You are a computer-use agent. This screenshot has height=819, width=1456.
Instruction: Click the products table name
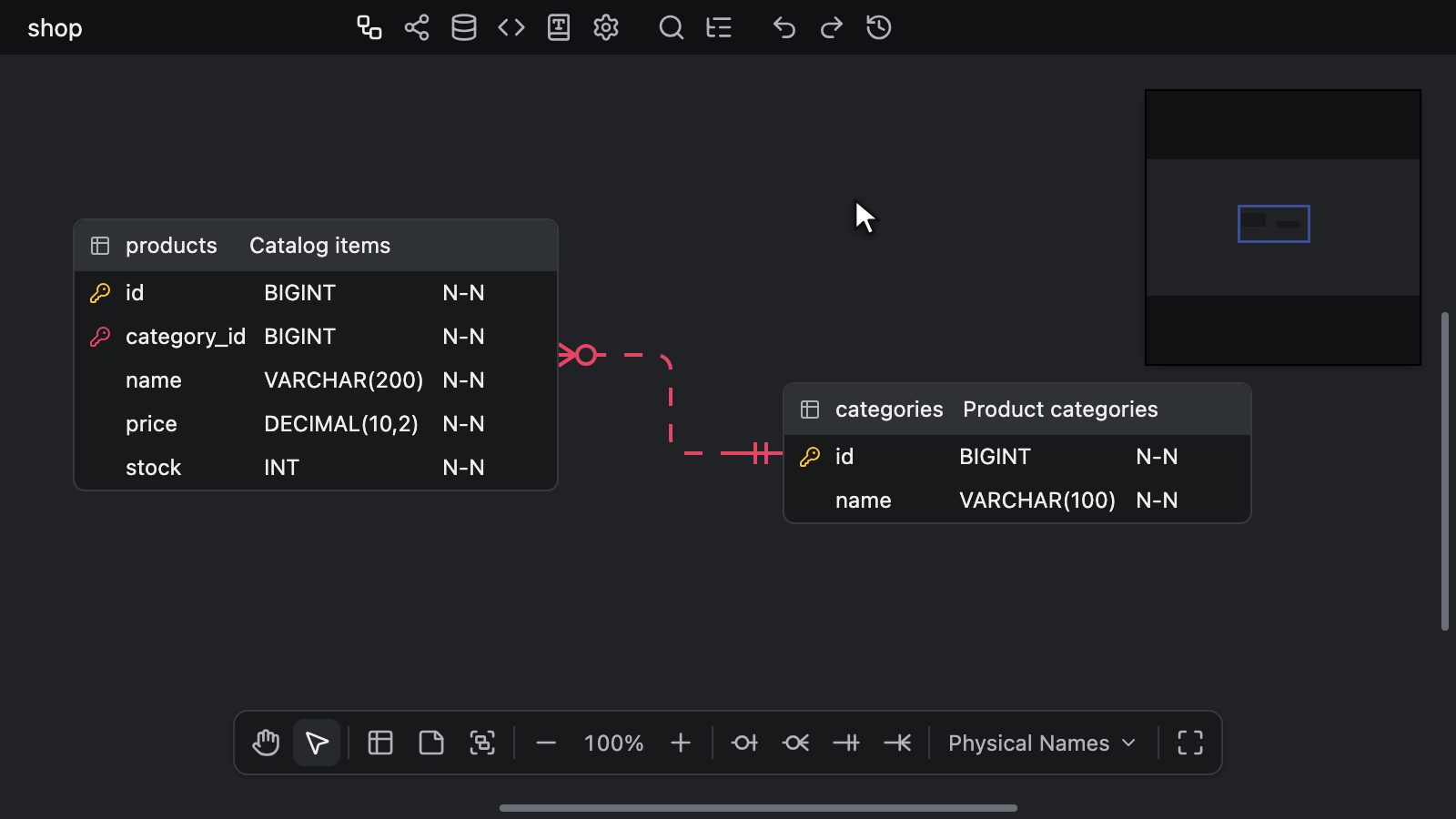tap(171, 246)
